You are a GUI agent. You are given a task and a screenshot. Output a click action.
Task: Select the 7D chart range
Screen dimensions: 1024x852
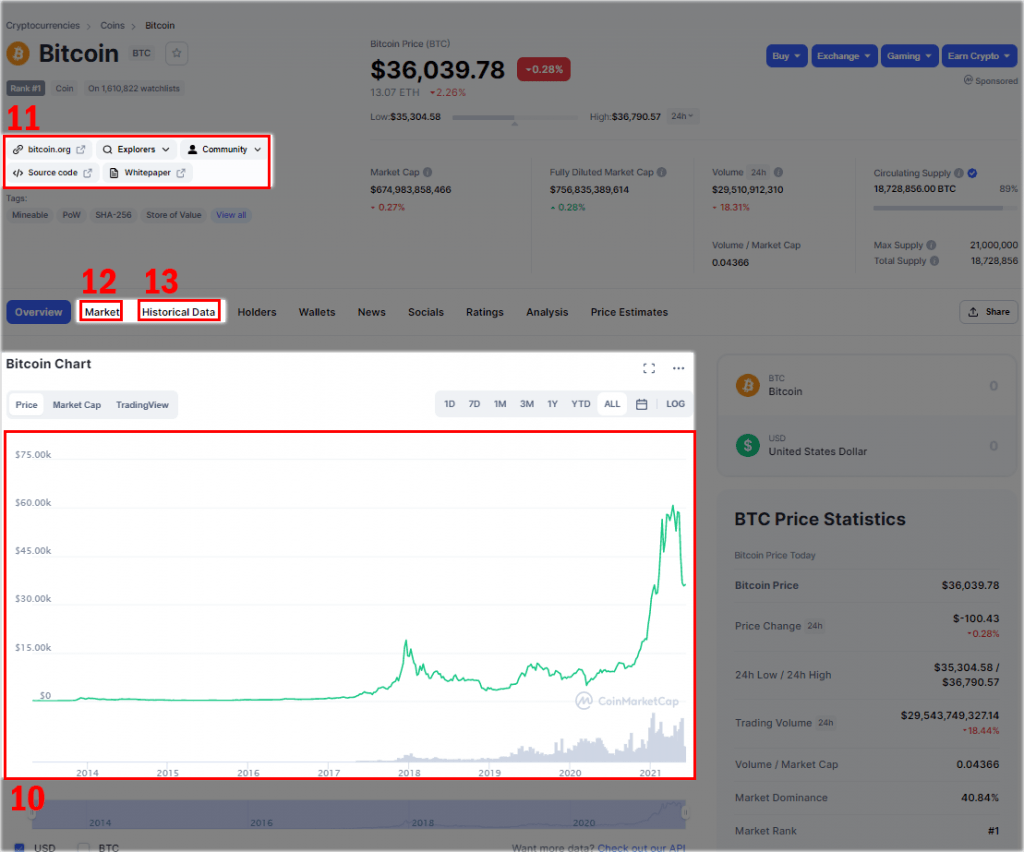coord(474,404)
